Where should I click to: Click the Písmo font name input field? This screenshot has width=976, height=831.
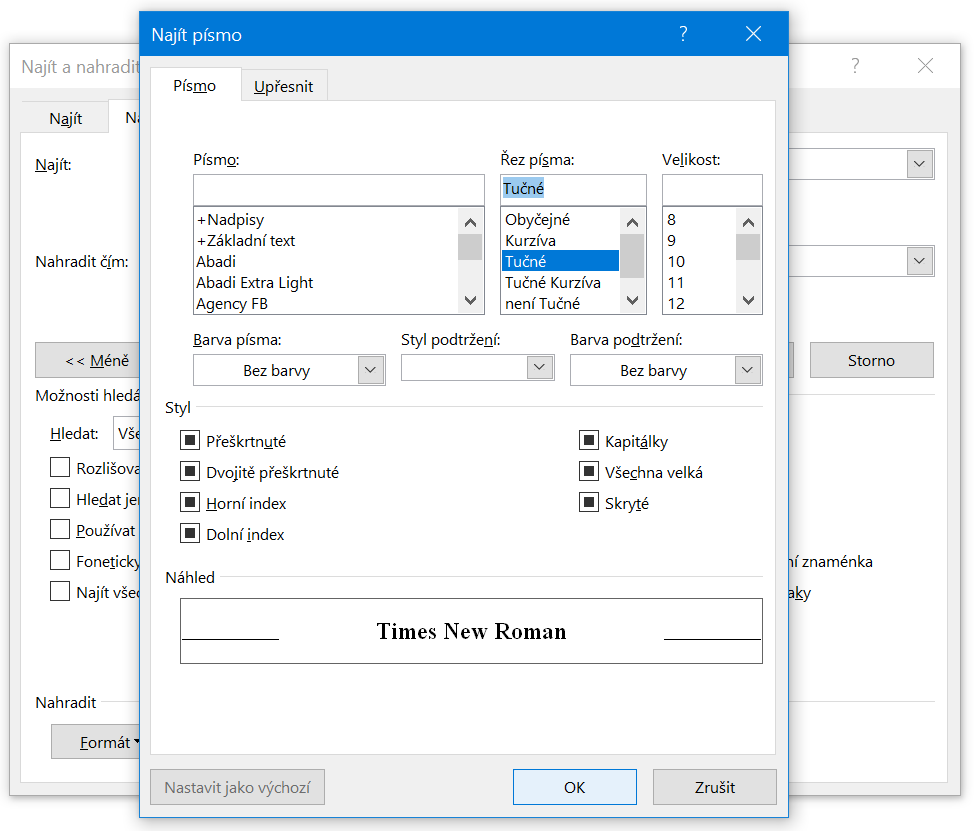(x=338, y=189)
